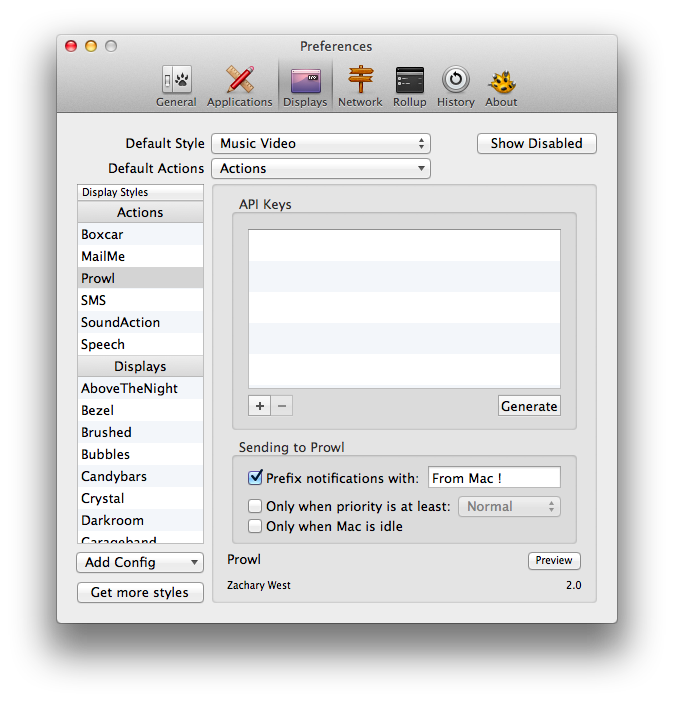
Task: Select SMS action
Action: click(140, 300)
